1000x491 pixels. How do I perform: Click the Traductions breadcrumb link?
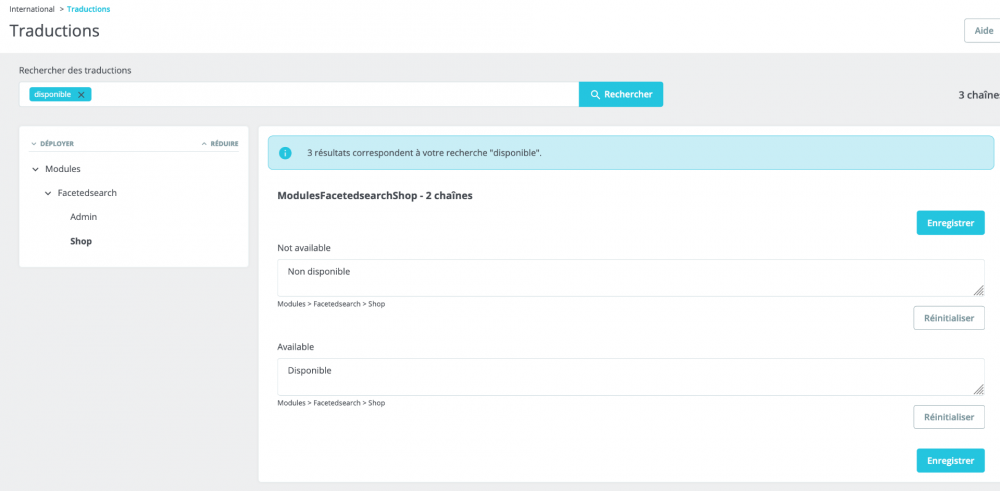click(x=89, y=9)
